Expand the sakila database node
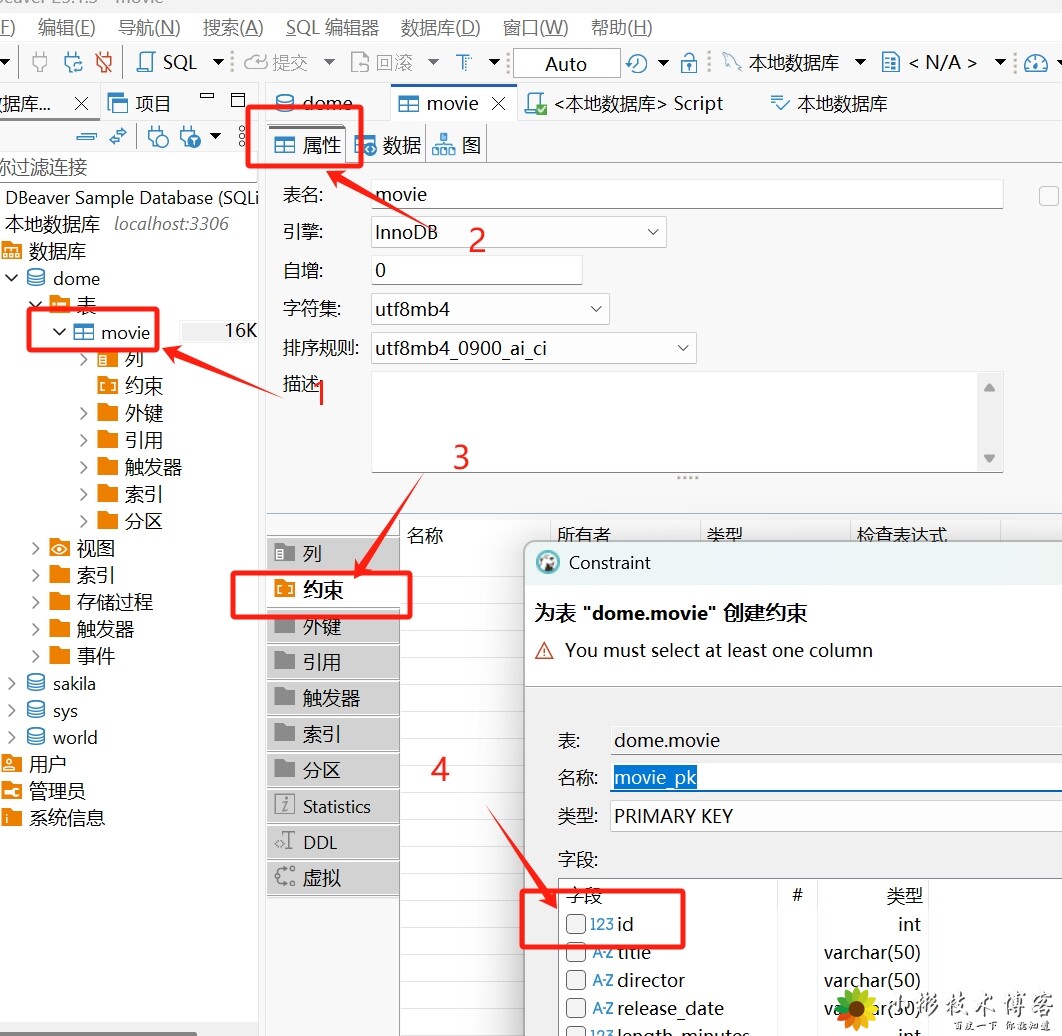 (x=12, y=684)
